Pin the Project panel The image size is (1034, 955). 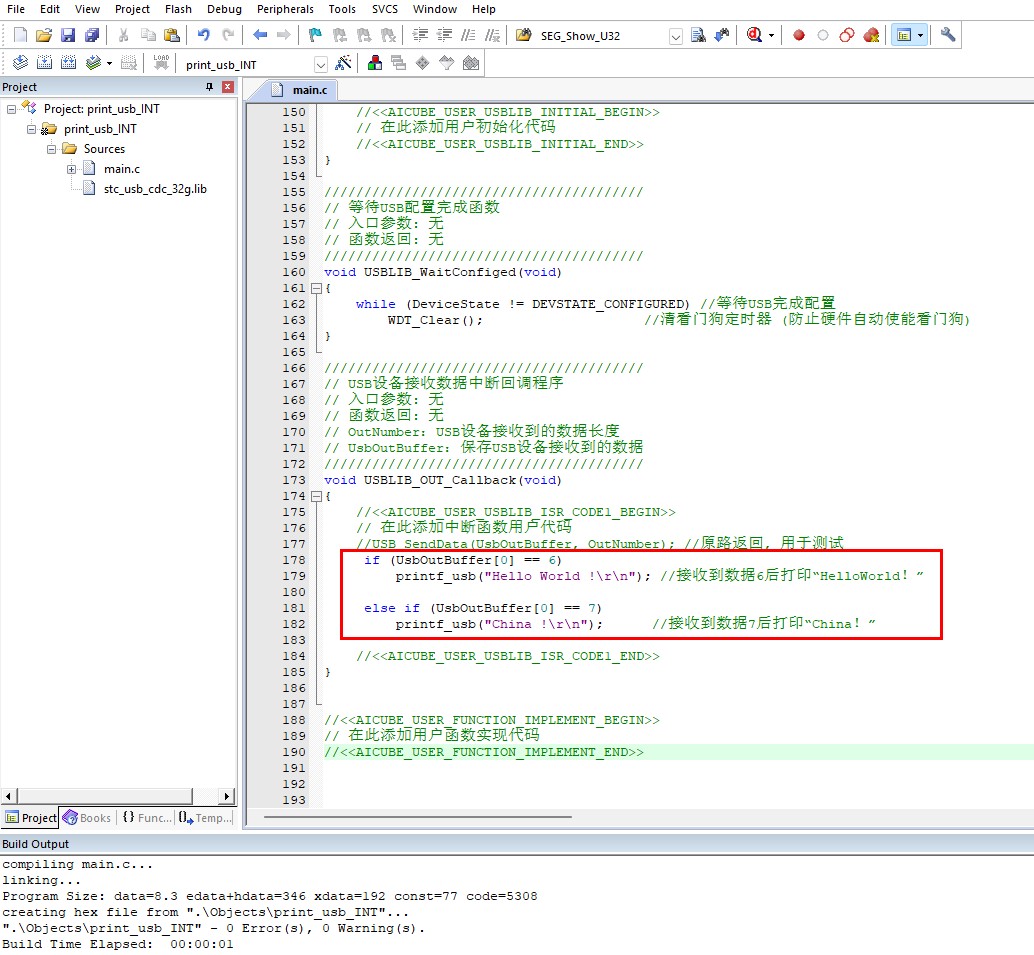(210, 87)
